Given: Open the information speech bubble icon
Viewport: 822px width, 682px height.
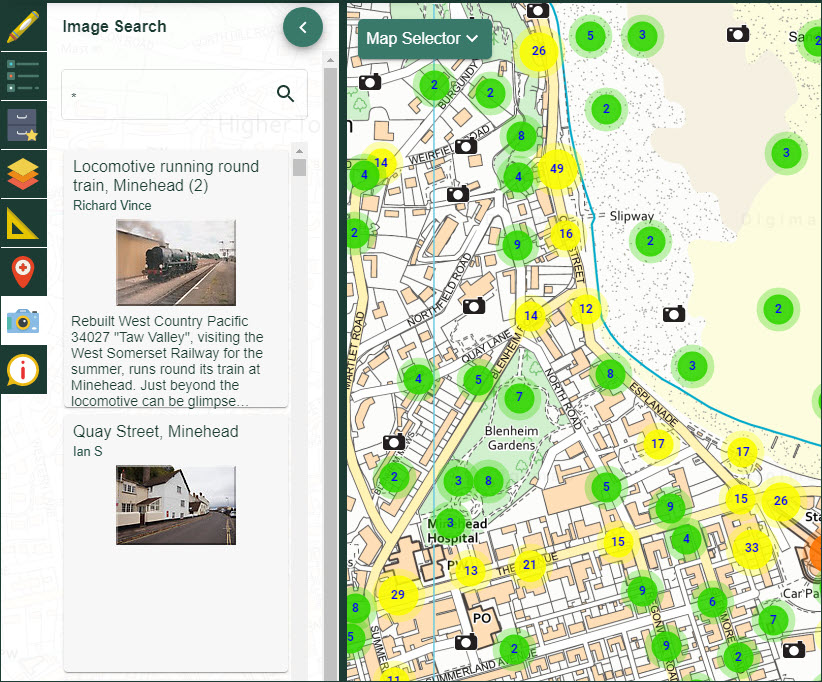Looking at the screenshot, I should click(23, 370).
